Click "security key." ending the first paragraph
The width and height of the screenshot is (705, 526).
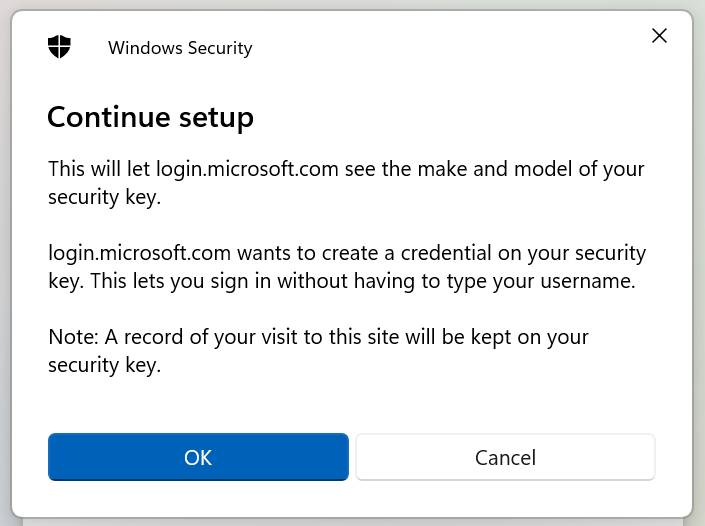pyautogui.click(x=104, y=198)
